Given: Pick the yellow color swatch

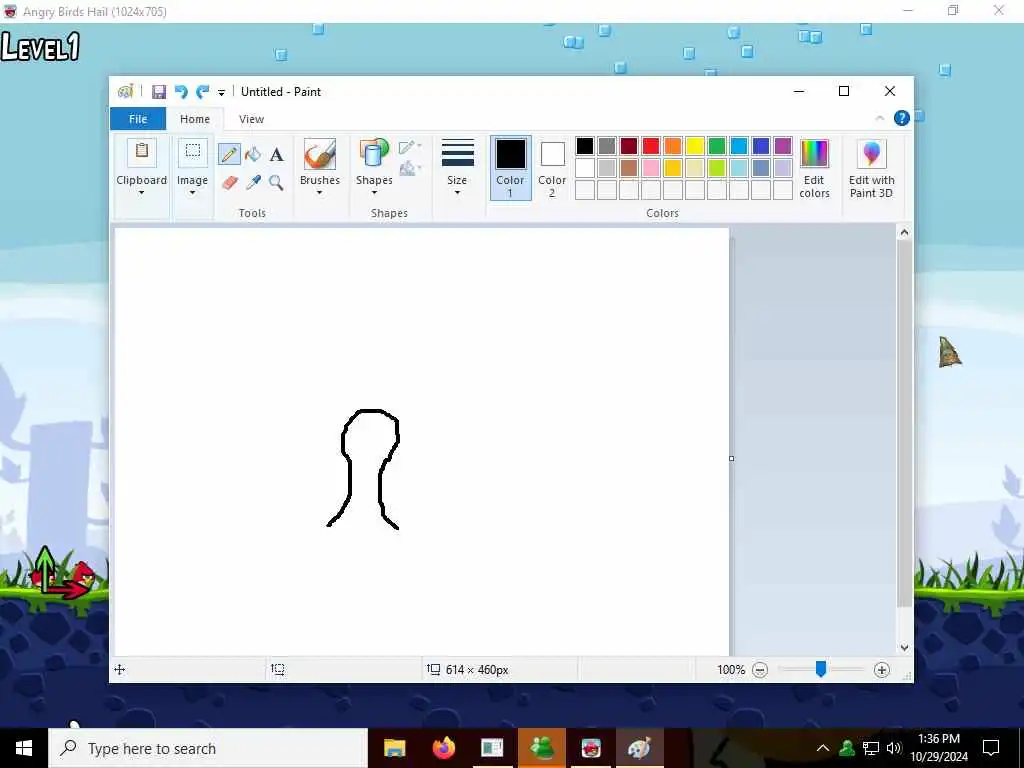Looking at the screenshot, I should pos(695,146).
